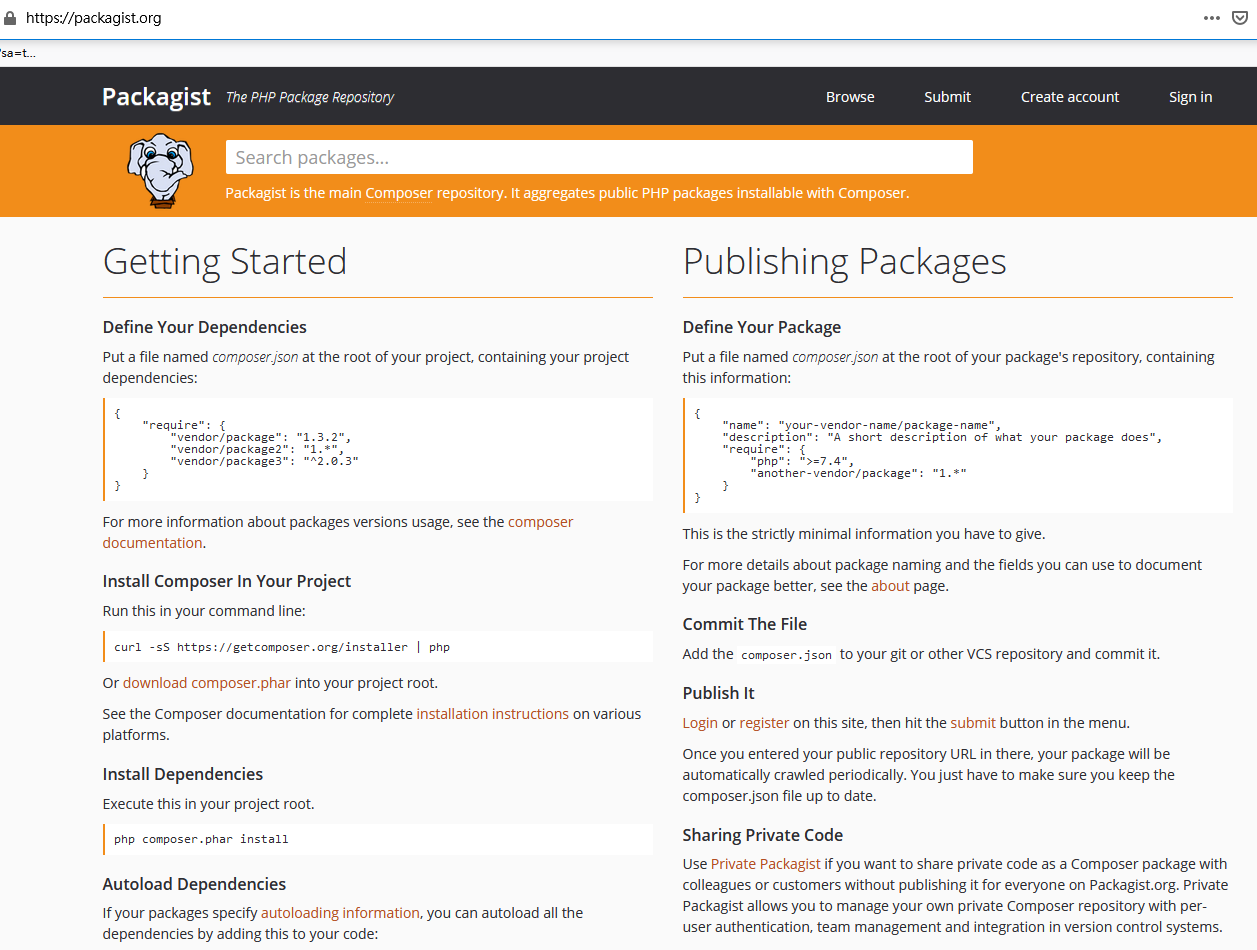Open the browser three-dots page actions menu

[x=1212, y=18]
